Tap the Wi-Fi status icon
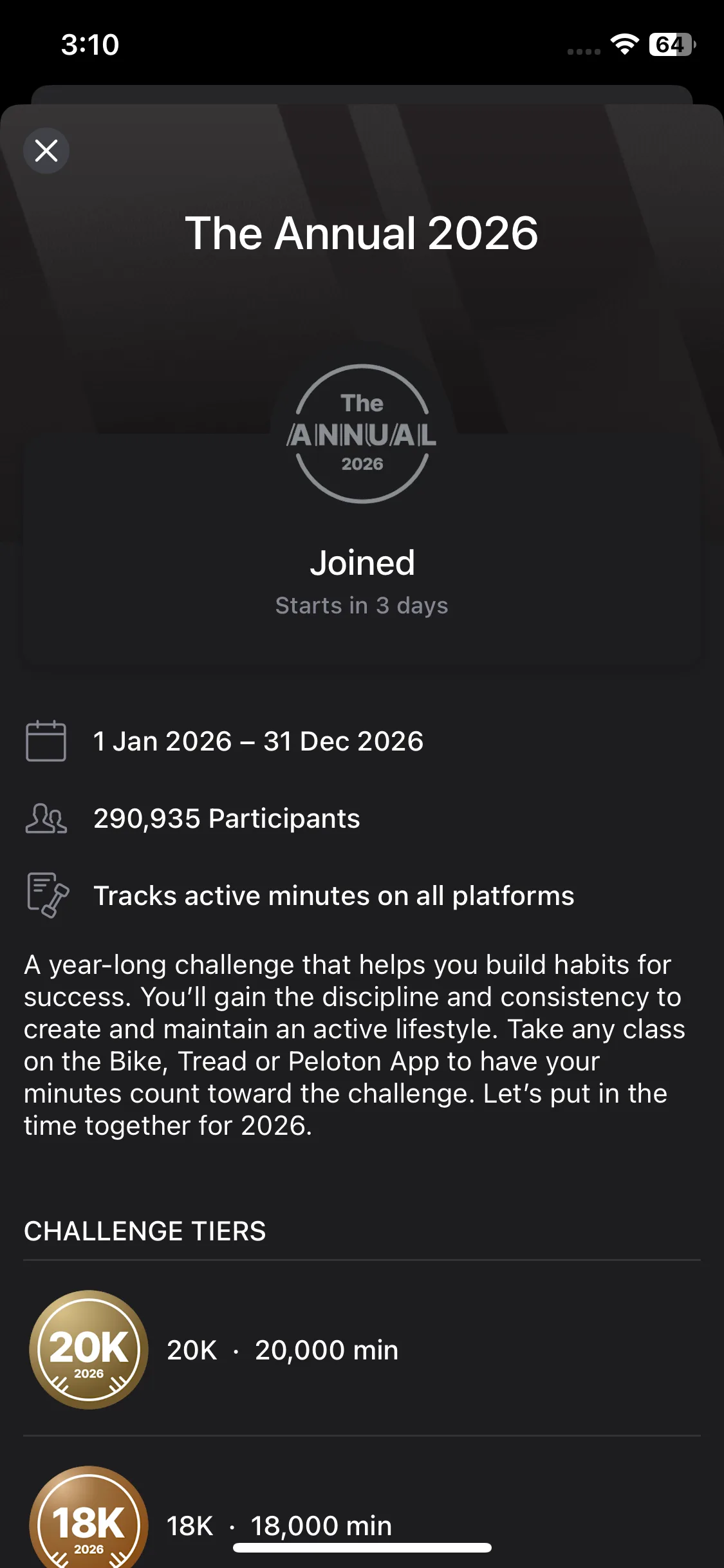Image resolution: width=724 pixels, height=1568 pixels. click(x=624, y=44)
